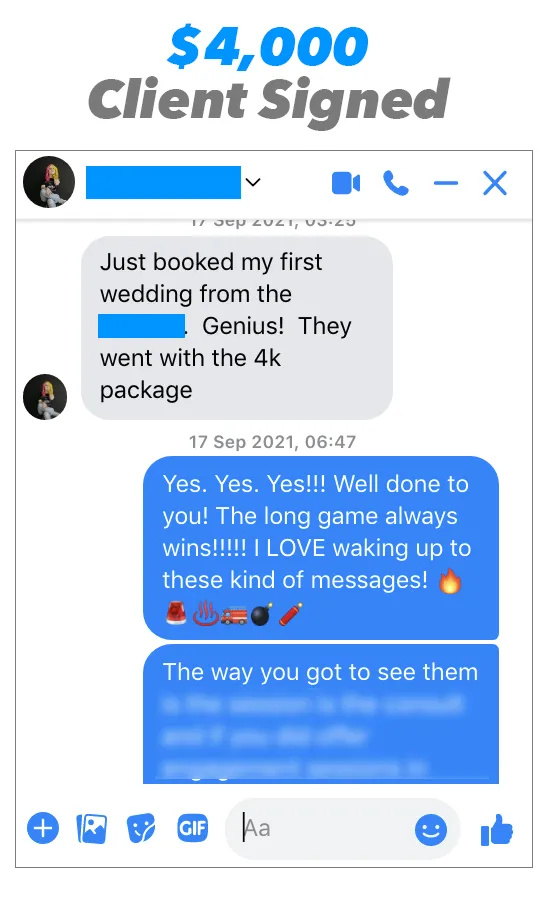Open the emoji picker smiley face

pos(431,829)
